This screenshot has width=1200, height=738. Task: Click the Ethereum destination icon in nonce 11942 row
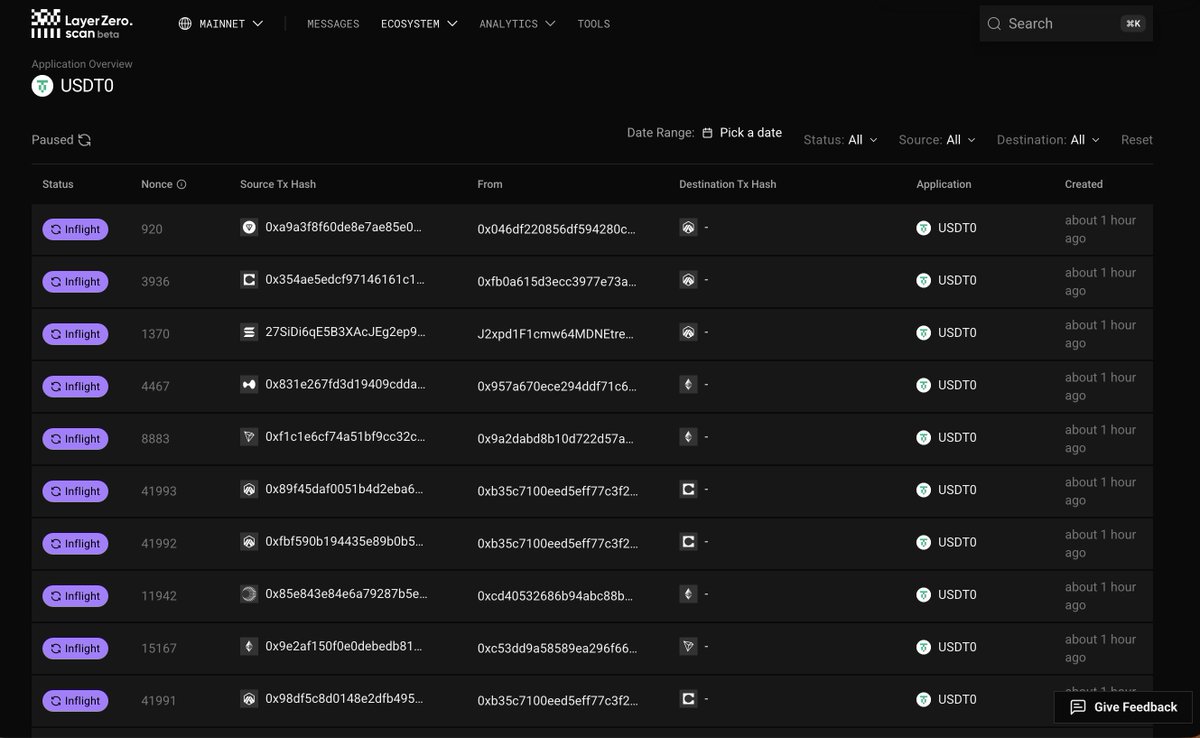(688, 594)
